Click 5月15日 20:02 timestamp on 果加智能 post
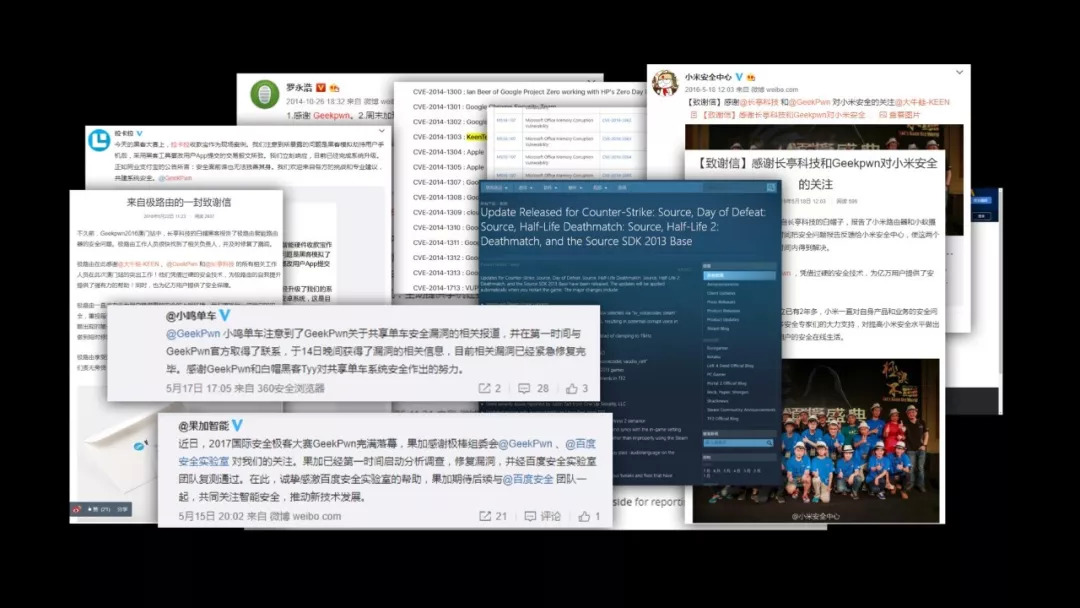The image size is (1080, 608). [x=211, y=516]
